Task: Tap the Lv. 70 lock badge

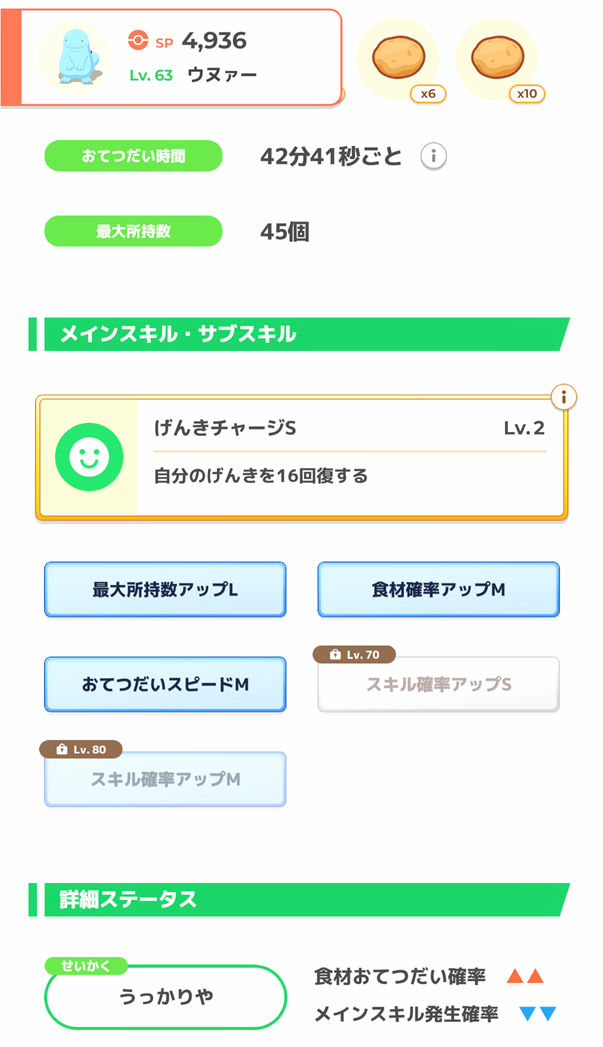Action: [354, 655]
